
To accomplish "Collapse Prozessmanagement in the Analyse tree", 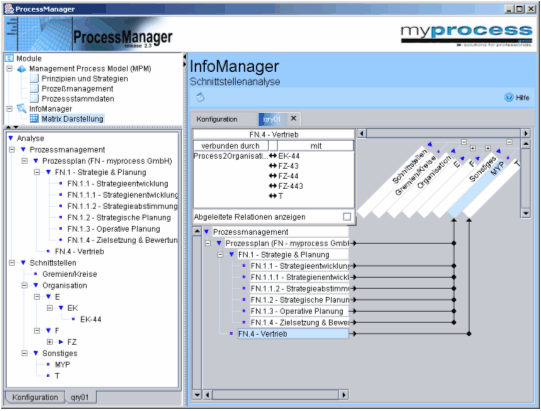I will (x=12, y=150).
